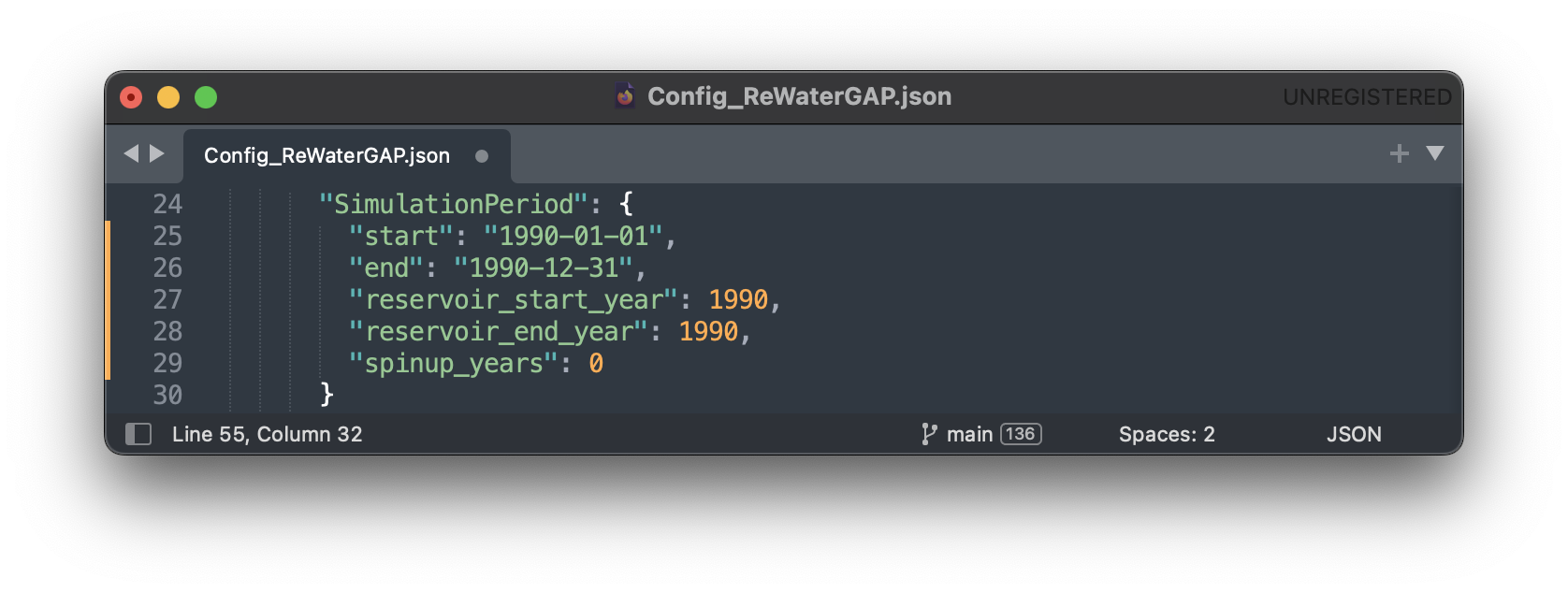The image size is (1568, 593).
Task: Change indentation via Spaces: 2
Action: coord(1167,434)
